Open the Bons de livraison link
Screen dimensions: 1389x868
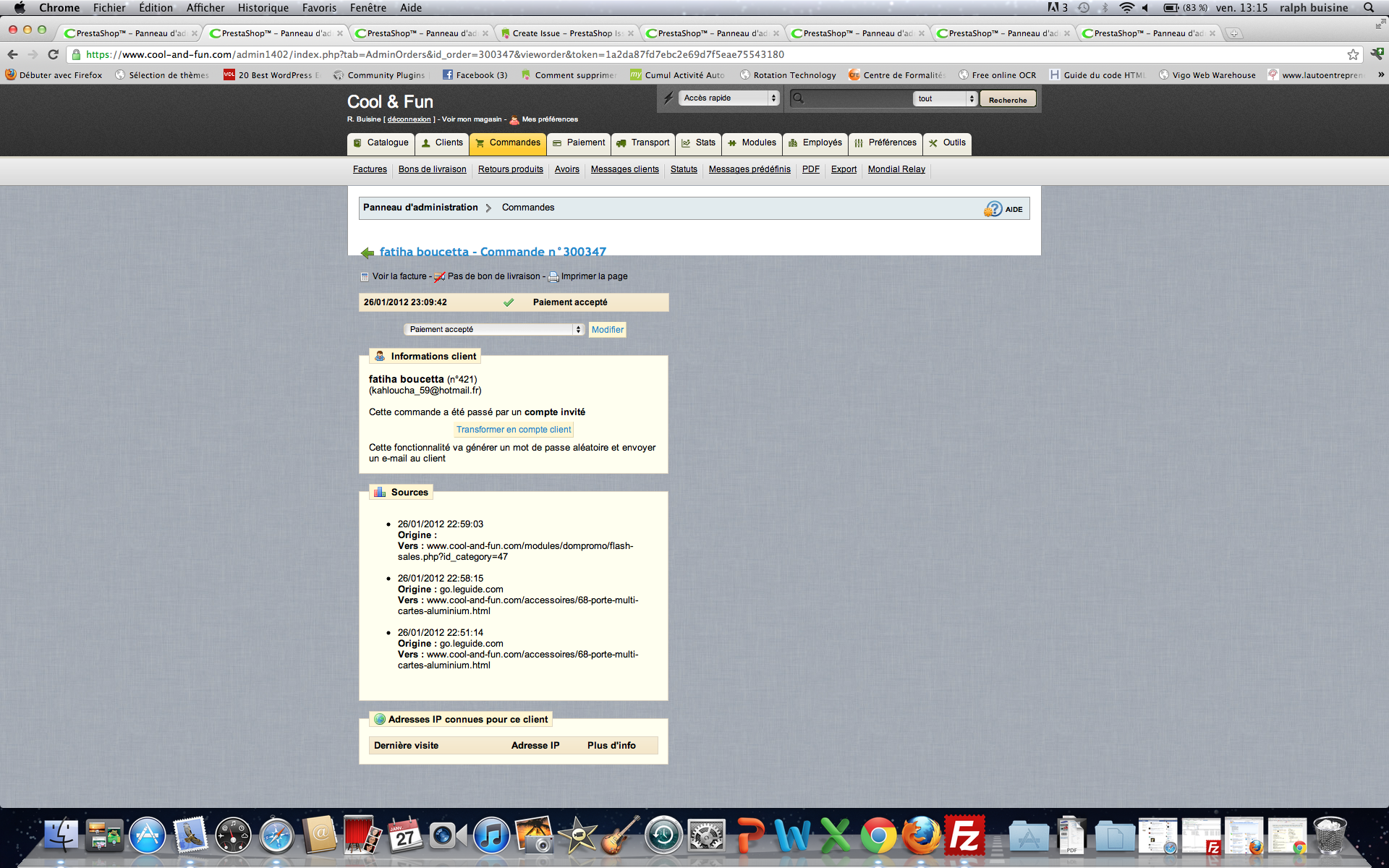tap(433, 169)
